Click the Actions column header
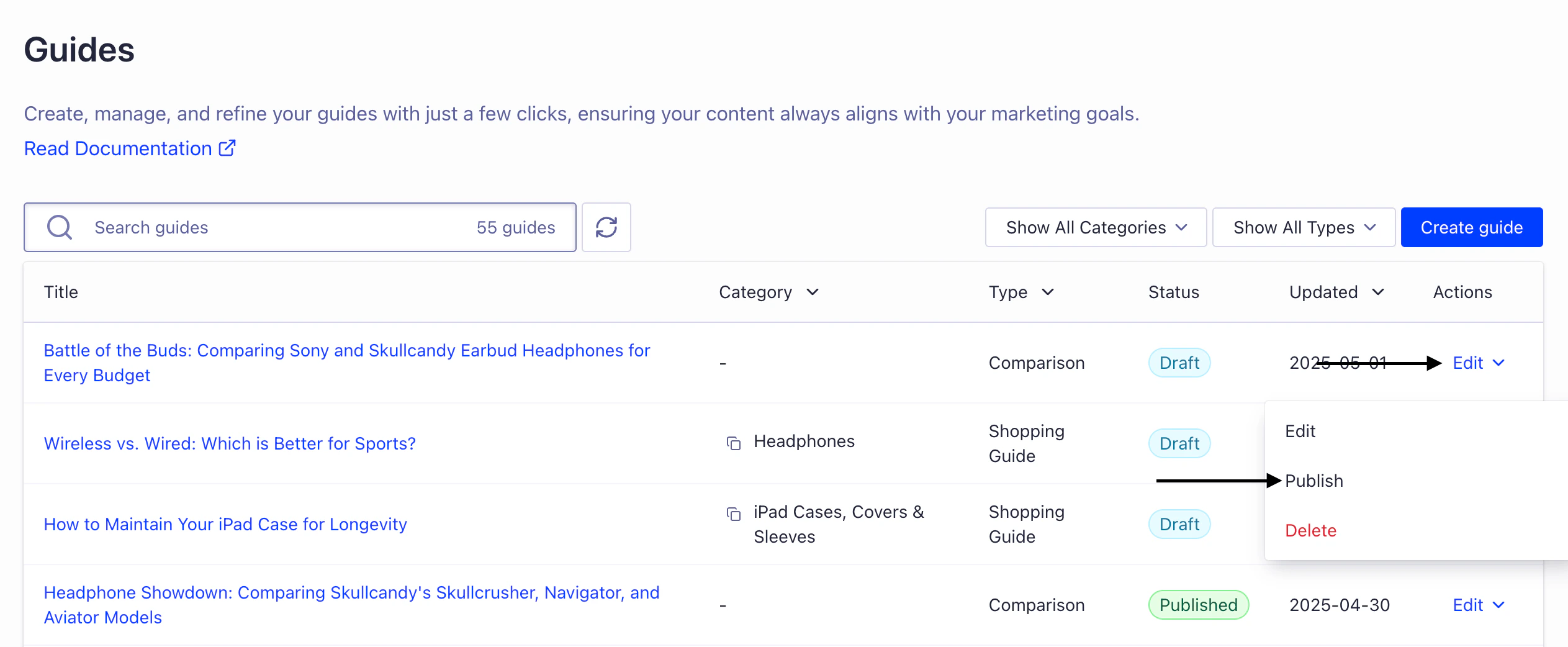Viewport: 1568px width, 647px height. click(x=1462, y=292)
